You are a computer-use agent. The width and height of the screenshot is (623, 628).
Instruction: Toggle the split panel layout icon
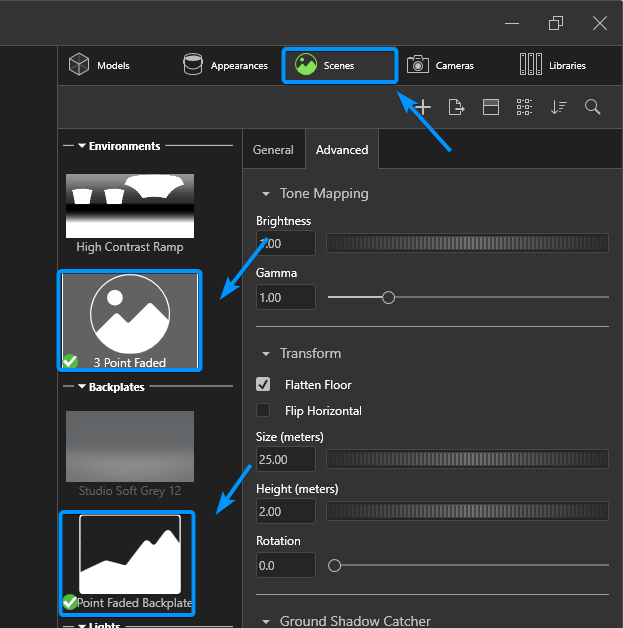[x=490, y=107]
